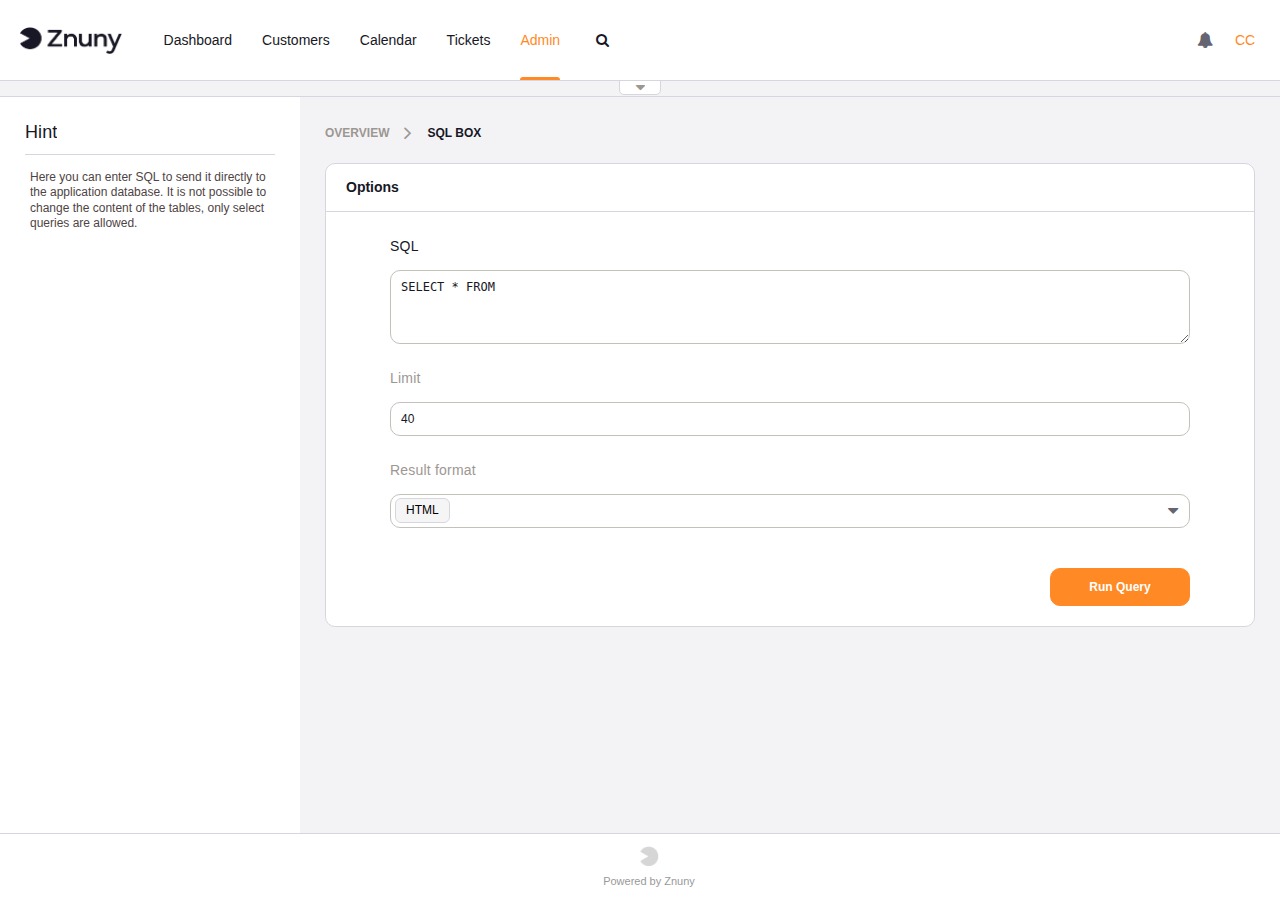Run the SQL query
Screen dimensions: 1280x900
[x=1120, y=587]
